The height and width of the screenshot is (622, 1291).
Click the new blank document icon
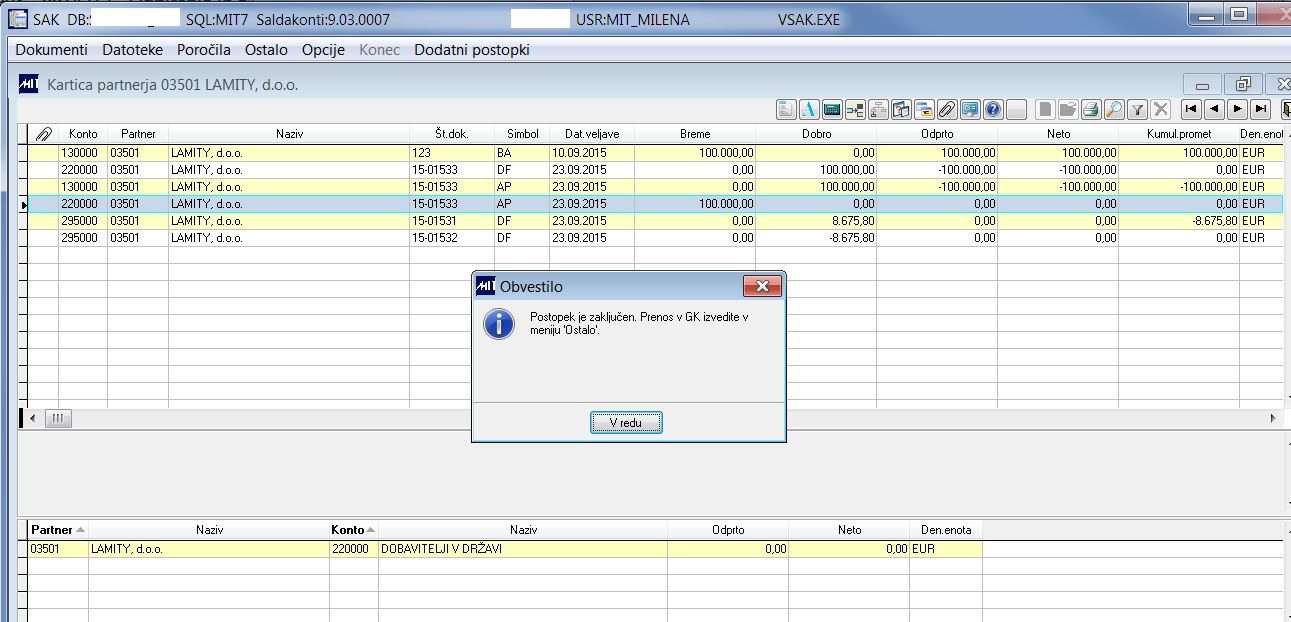point(1045,109)
